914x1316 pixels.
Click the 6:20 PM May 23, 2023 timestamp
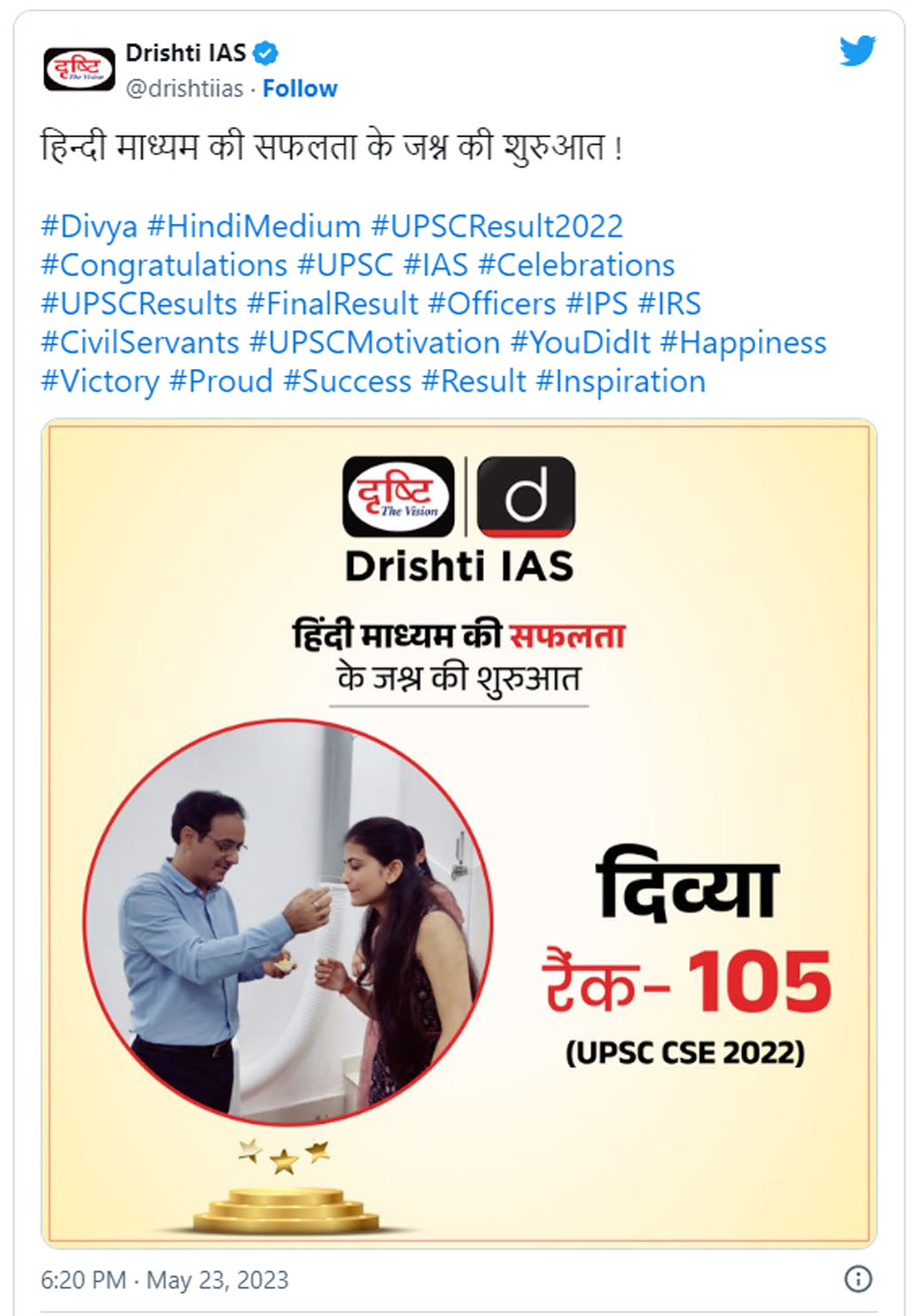tap(165, 1280)
